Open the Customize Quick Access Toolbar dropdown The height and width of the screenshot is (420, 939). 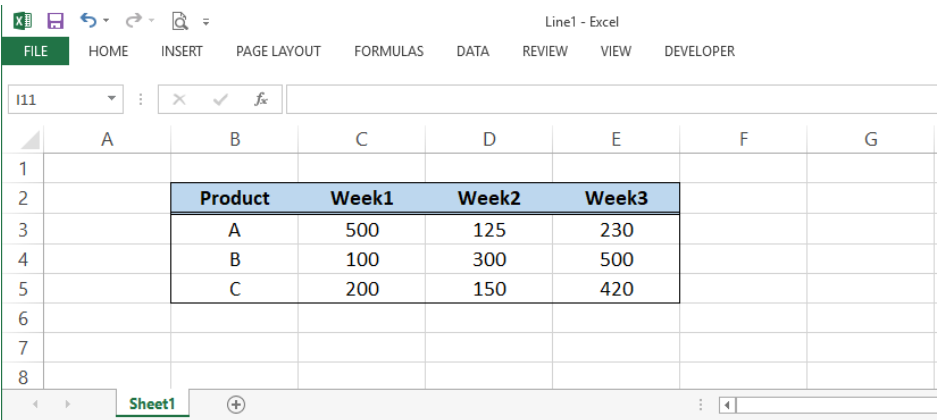click(206, 22)
